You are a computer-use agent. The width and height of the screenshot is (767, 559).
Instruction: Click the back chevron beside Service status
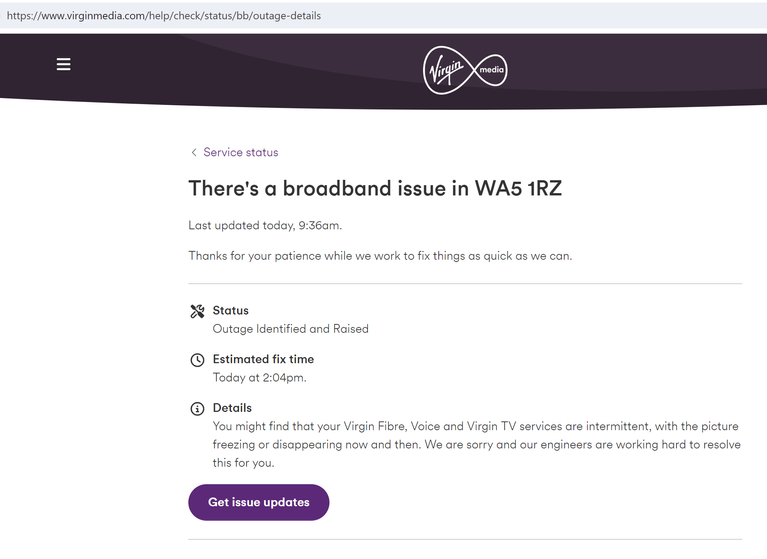(x=194, y=153)
